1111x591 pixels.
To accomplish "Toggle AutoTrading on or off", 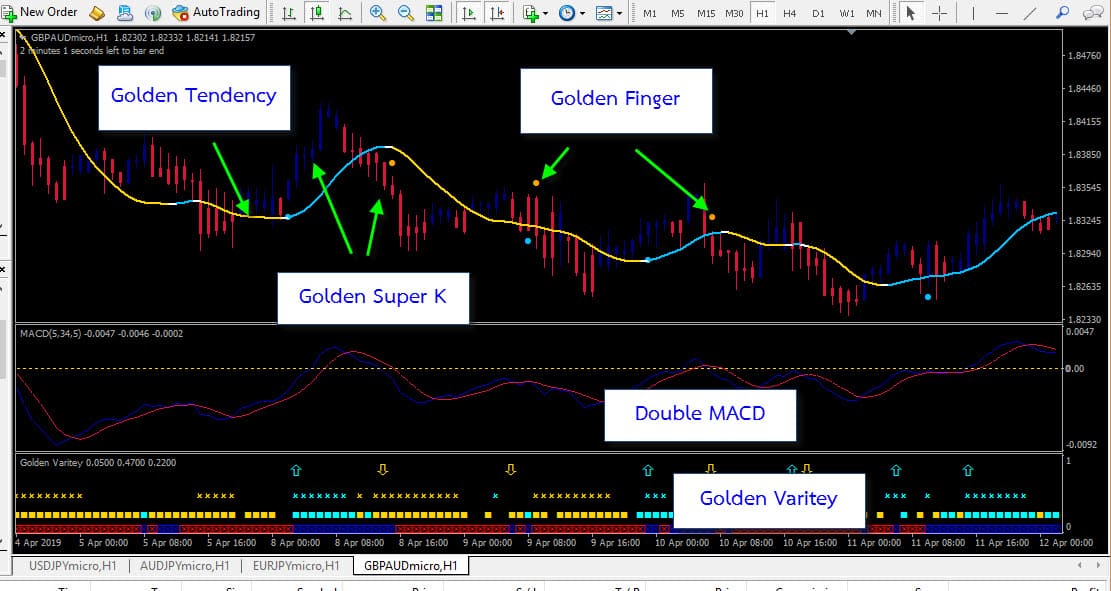I will pos(216,12).
